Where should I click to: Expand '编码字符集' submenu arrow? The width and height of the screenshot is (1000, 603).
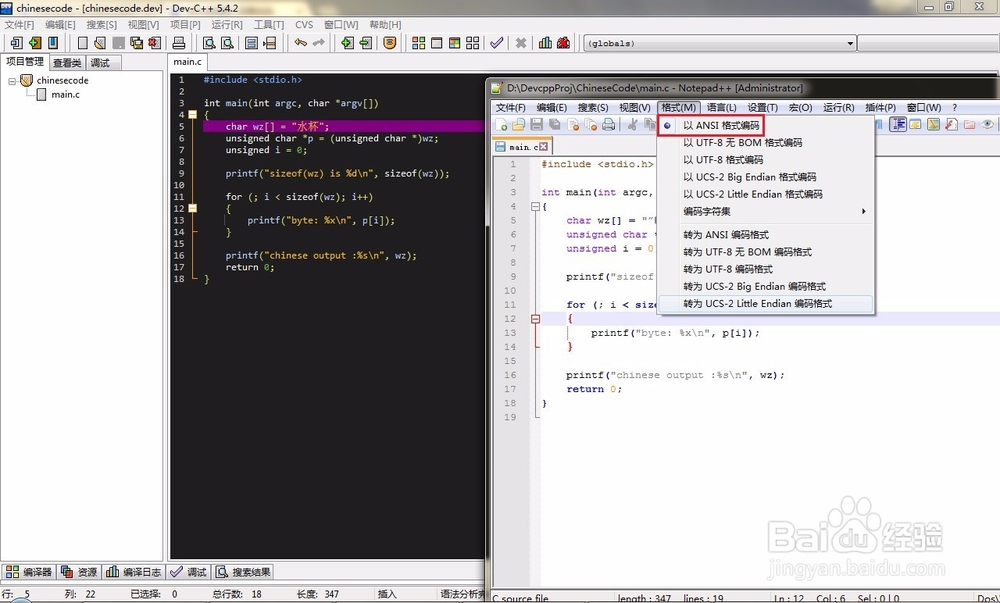864,212
